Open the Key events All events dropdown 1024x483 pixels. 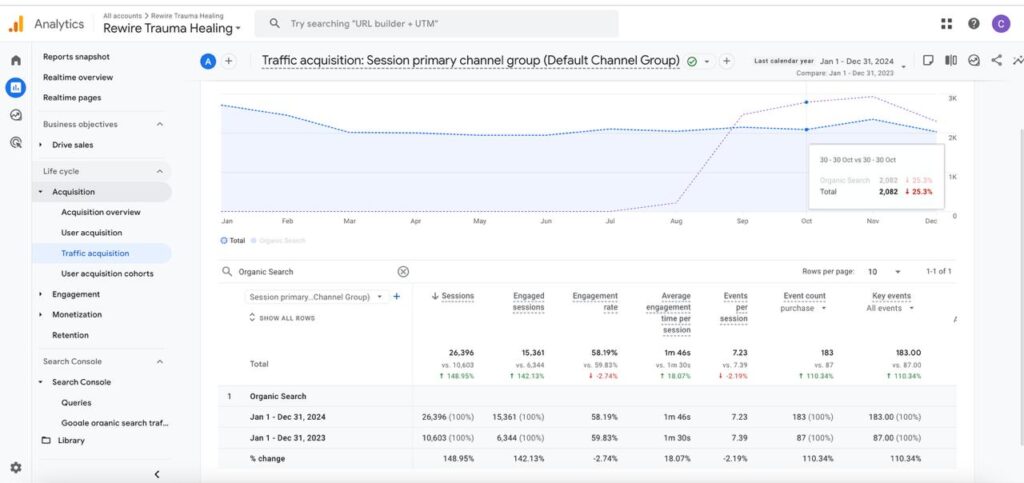(891, 308)
